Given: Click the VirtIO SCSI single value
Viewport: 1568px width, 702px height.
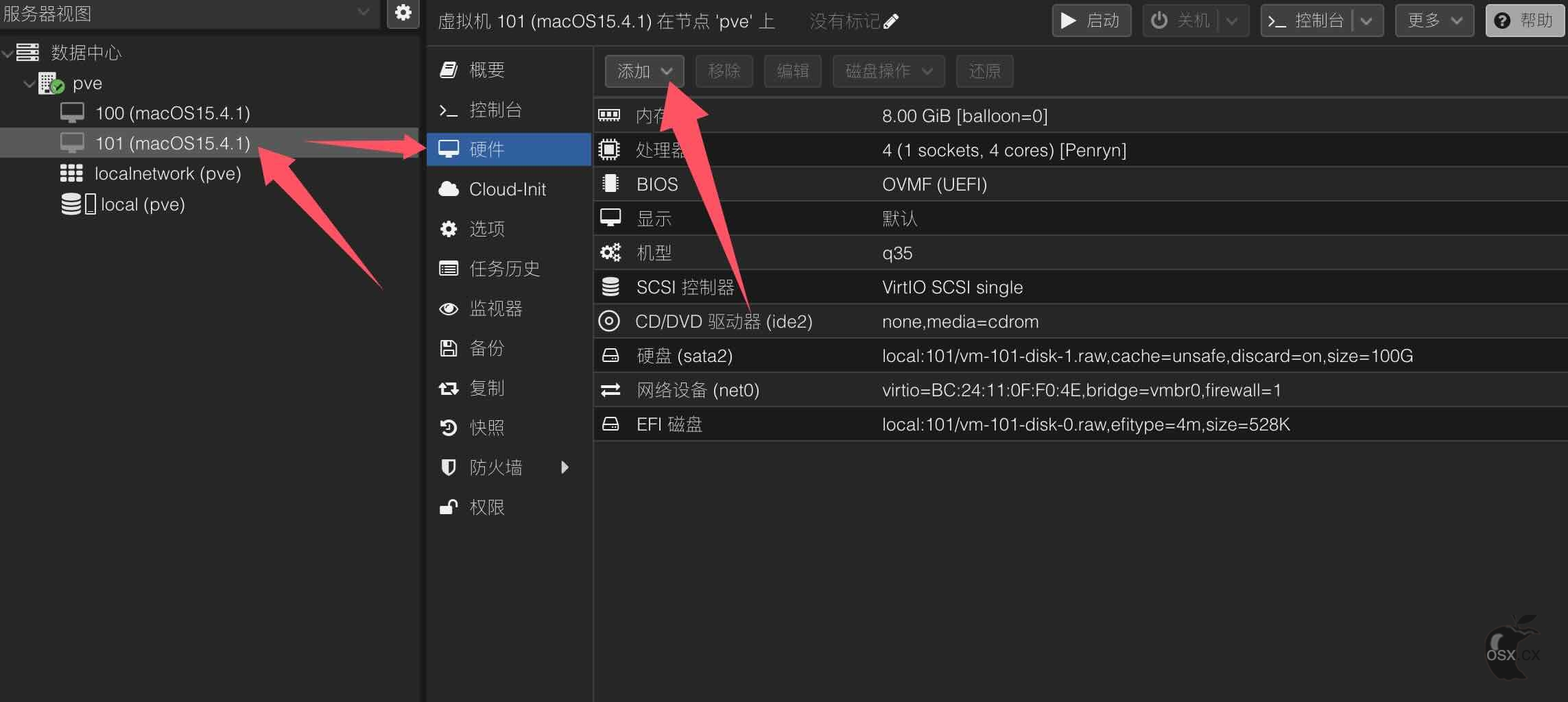Looking at the screenshot, I should click(952, 287).
